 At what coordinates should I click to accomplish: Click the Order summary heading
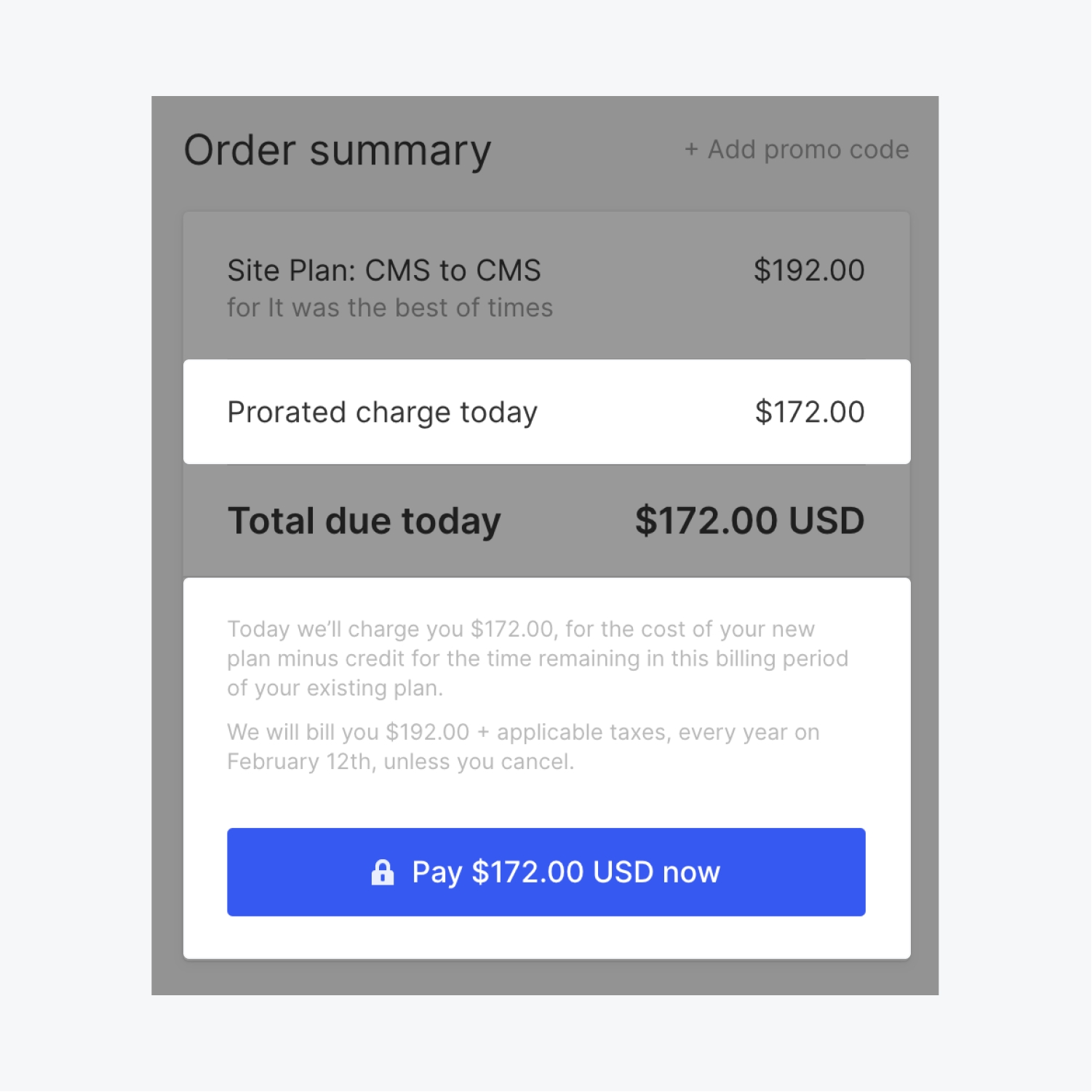point(338,151)
